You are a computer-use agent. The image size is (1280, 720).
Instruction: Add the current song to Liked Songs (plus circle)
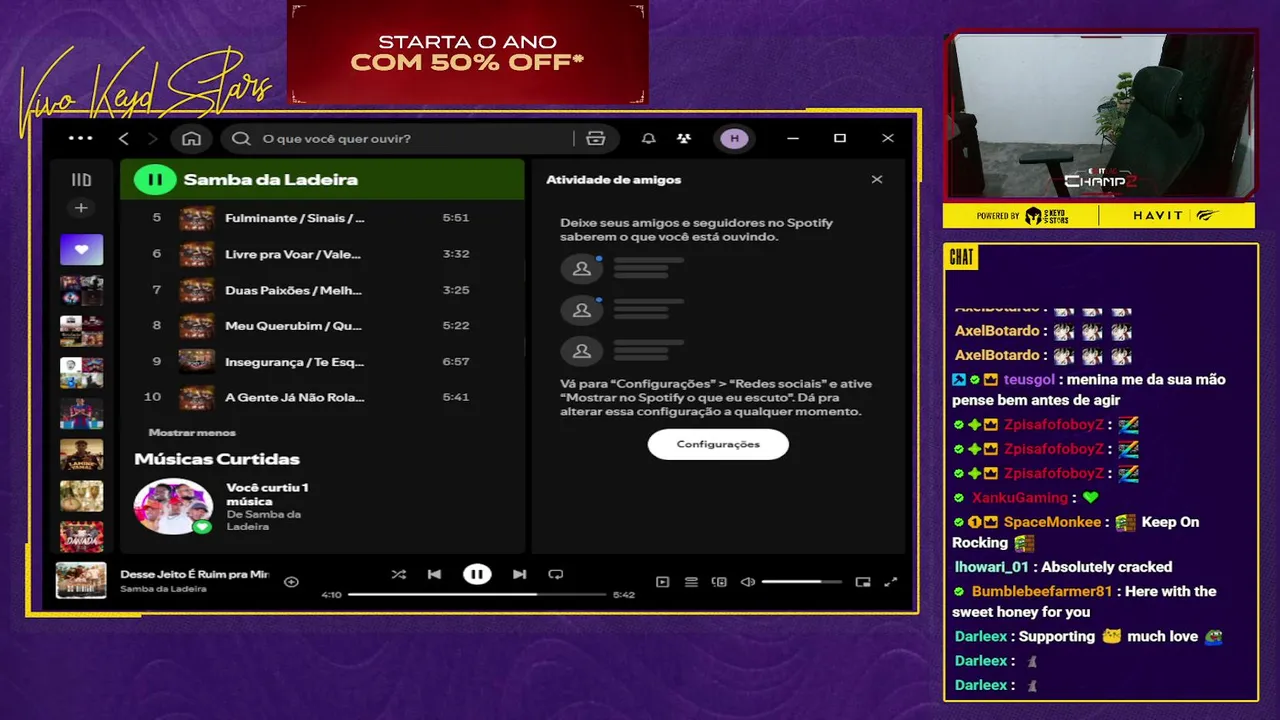pos(291,582)
